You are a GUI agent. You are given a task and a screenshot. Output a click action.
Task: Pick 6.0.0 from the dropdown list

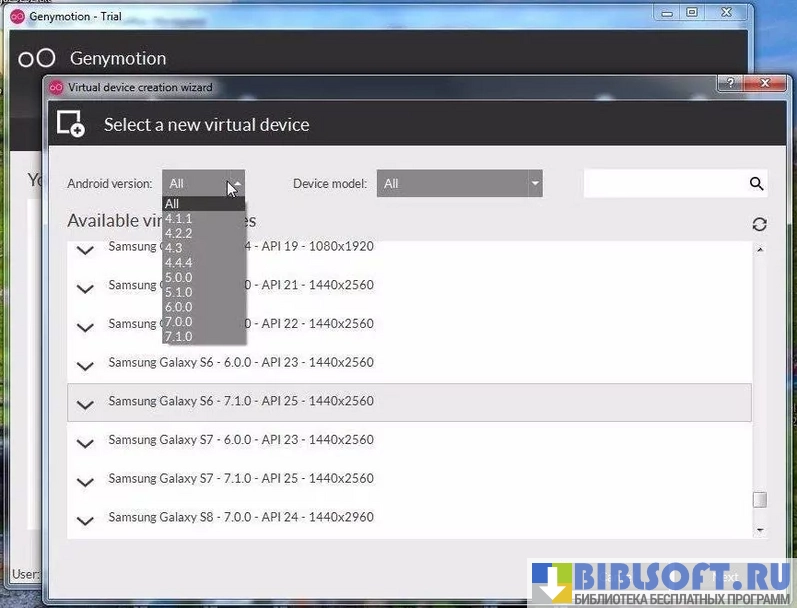179,307
